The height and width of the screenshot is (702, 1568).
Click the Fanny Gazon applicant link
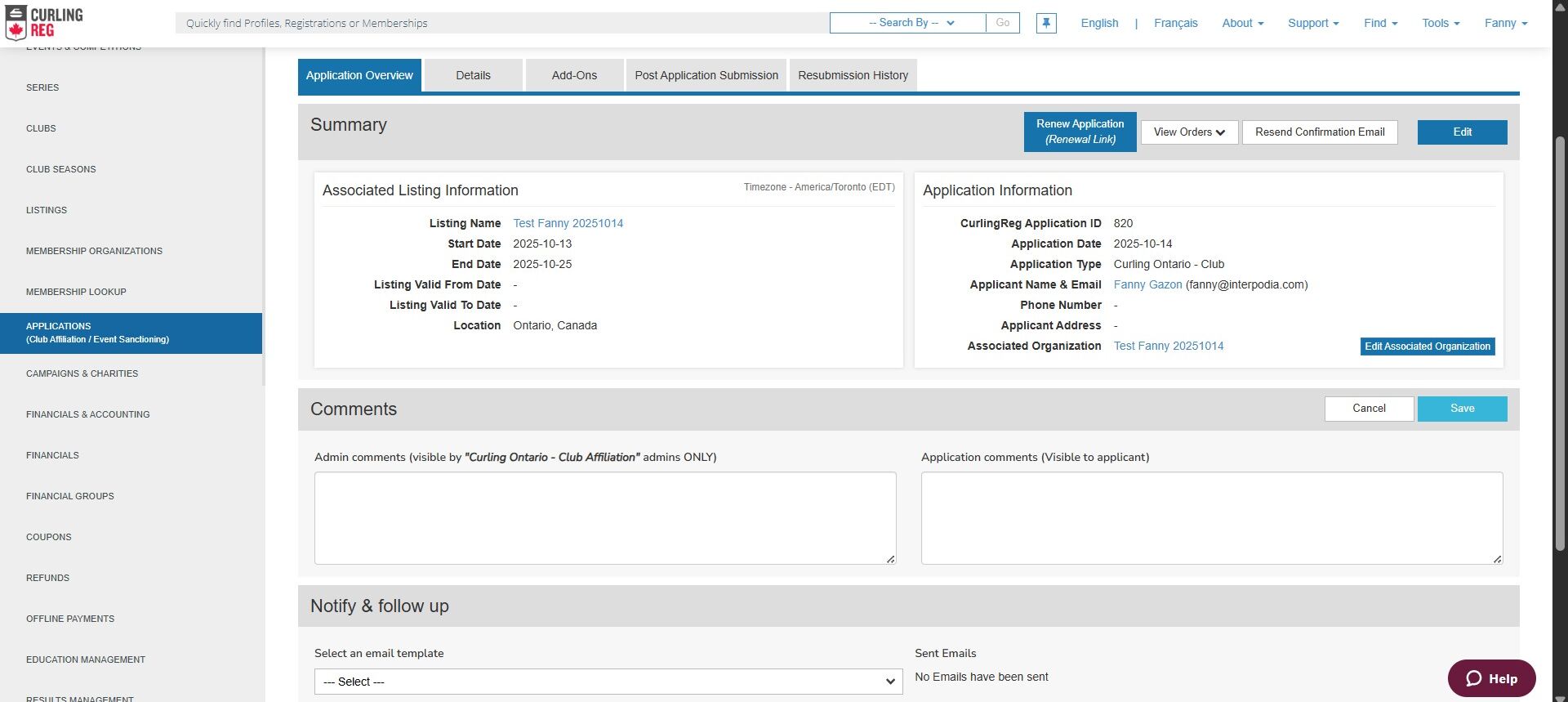click(x=1147, y=284)
